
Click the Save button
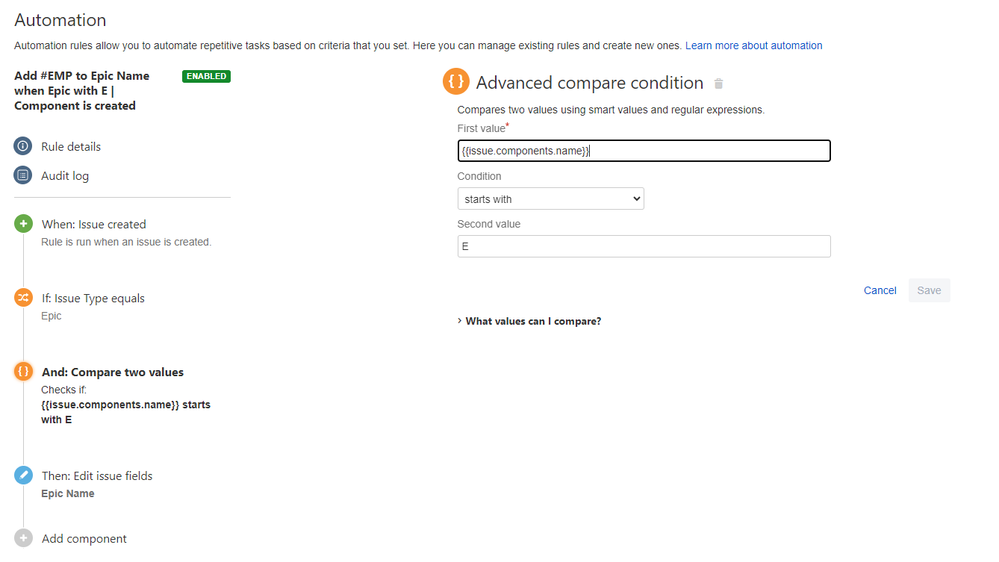[x=929, y=290]
